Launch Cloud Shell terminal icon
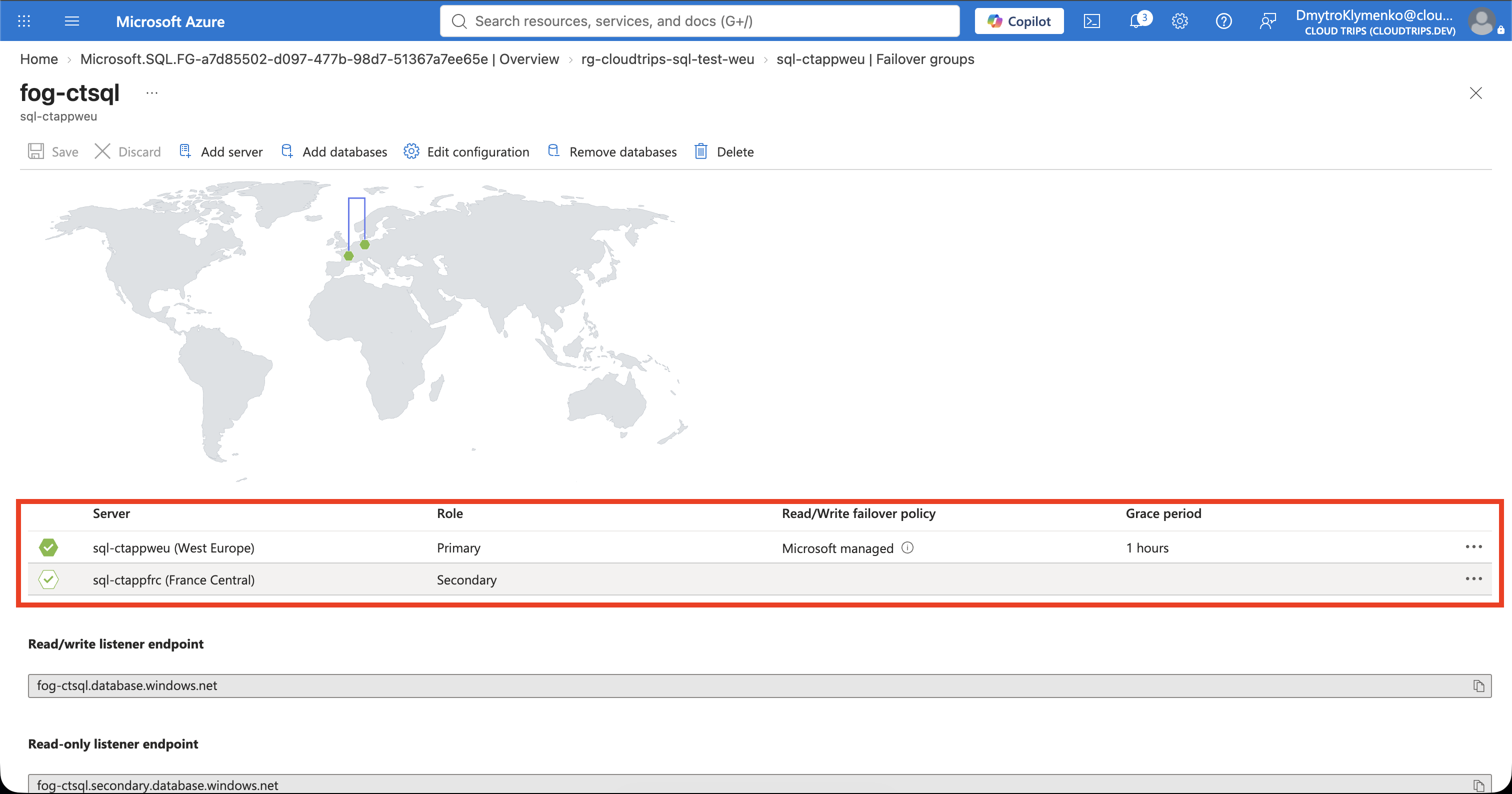 (x=1091, y=21)
